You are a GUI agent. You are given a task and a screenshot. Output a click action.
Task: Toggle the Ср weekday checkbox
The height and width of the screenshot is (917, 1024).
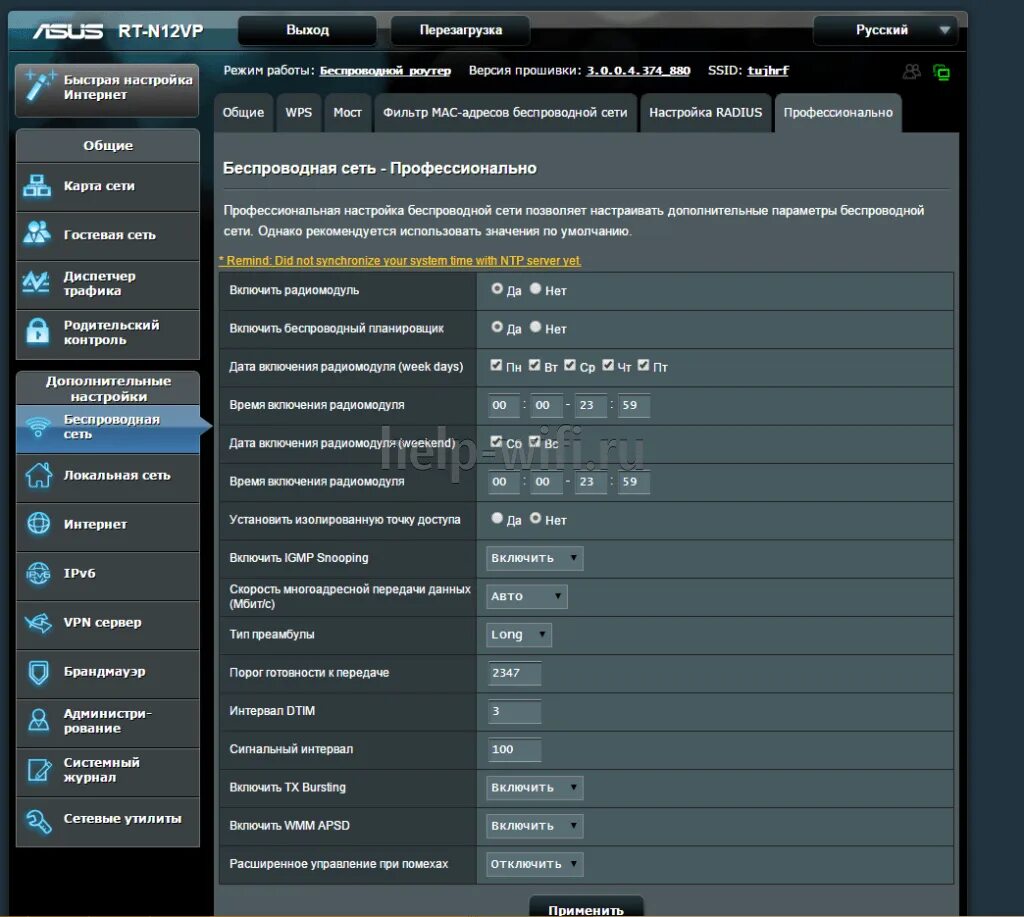pos(570,365)
